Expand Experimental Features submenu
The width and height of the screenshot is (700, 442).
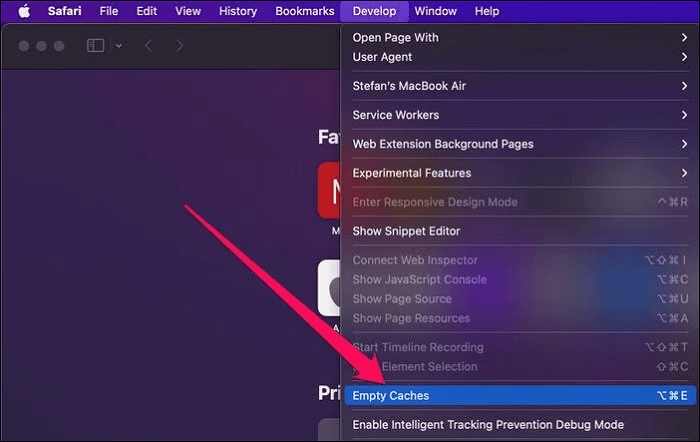click(520, 173)
